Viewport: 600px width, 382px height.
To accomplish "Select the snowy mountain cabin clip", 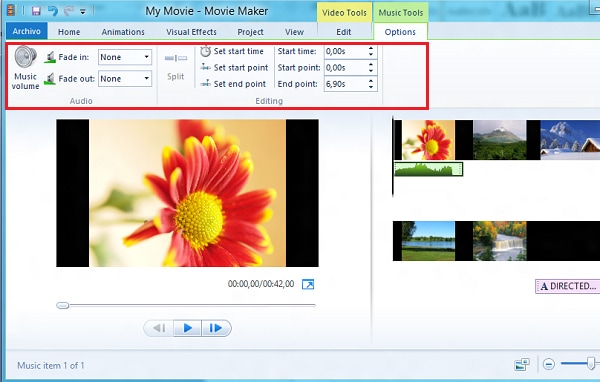I will [570, 140].
